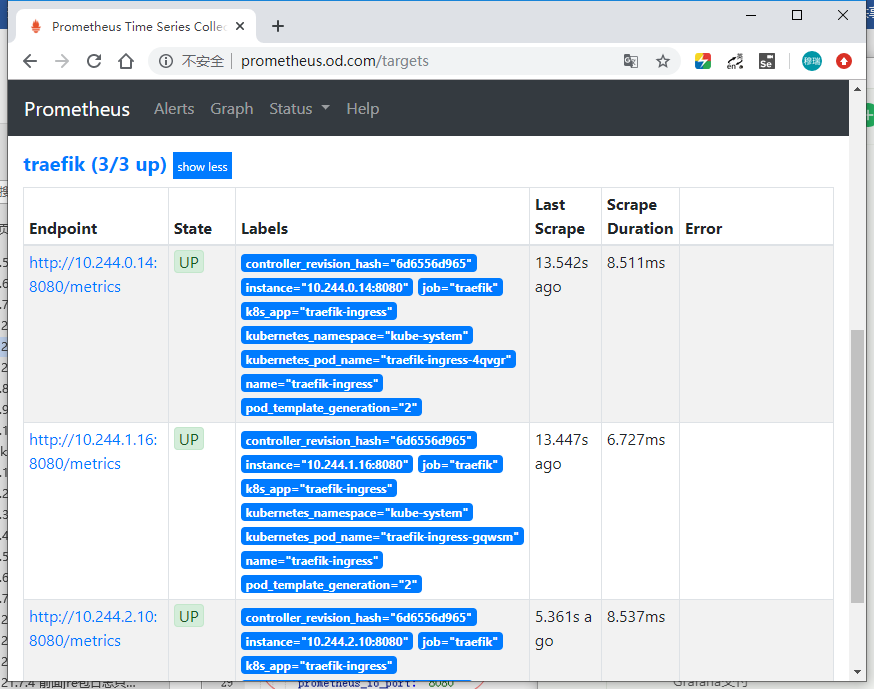Click the traefik (3/3 up) heading
This screenshot has height=689, width=874.
95,165
